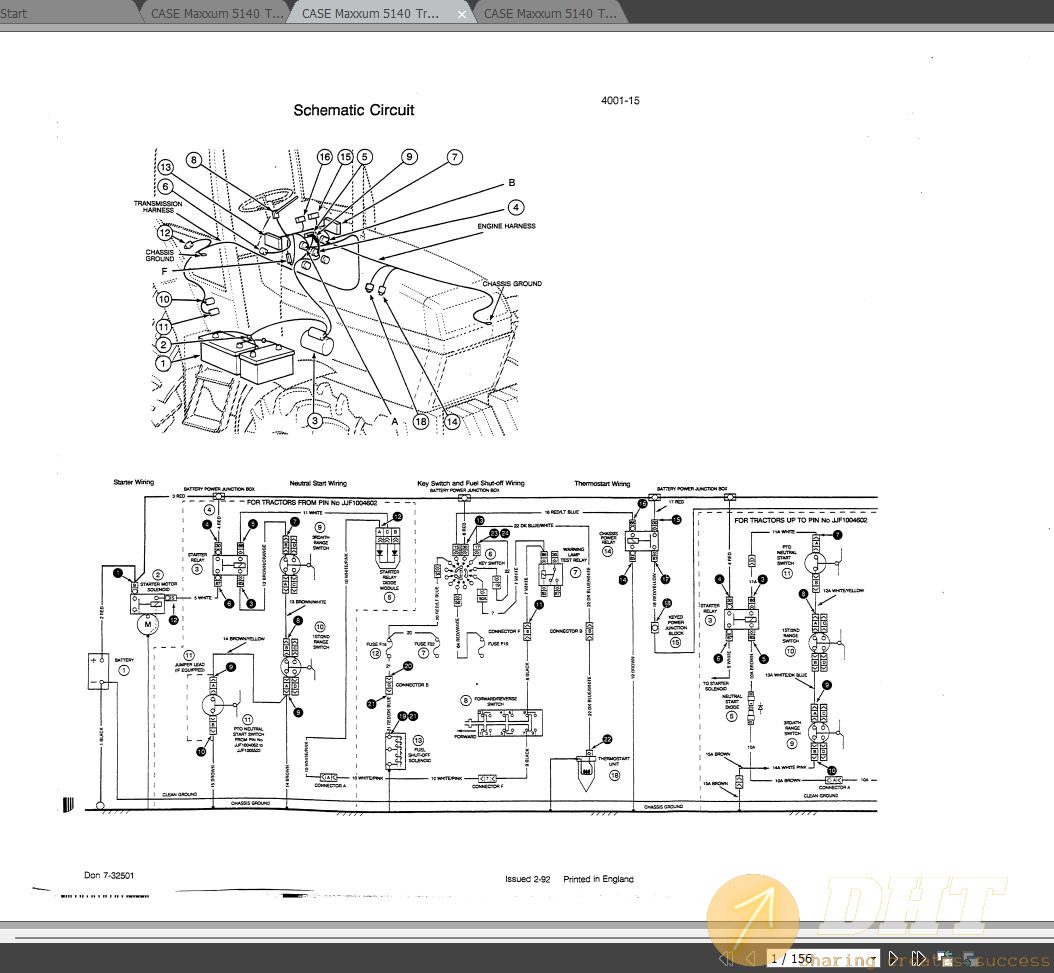1054x973 pixels.
Task: Select the next-view icon in the toolbar
Action: (x=968, y=958)
